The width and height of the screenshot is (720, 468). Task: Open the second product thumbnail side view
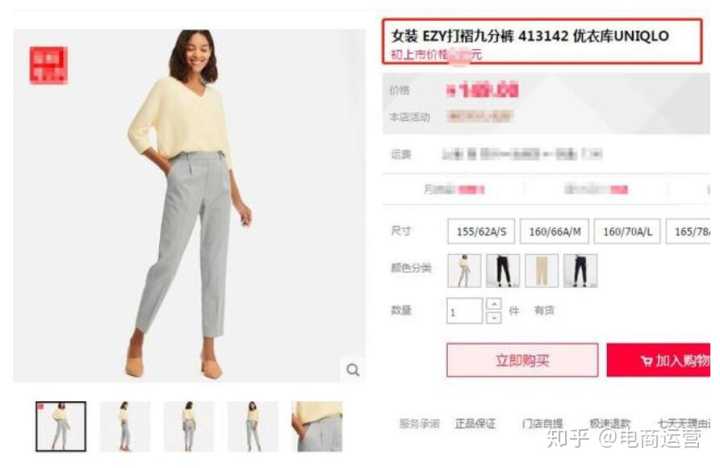pyautogui.click(x=125, y=426)
